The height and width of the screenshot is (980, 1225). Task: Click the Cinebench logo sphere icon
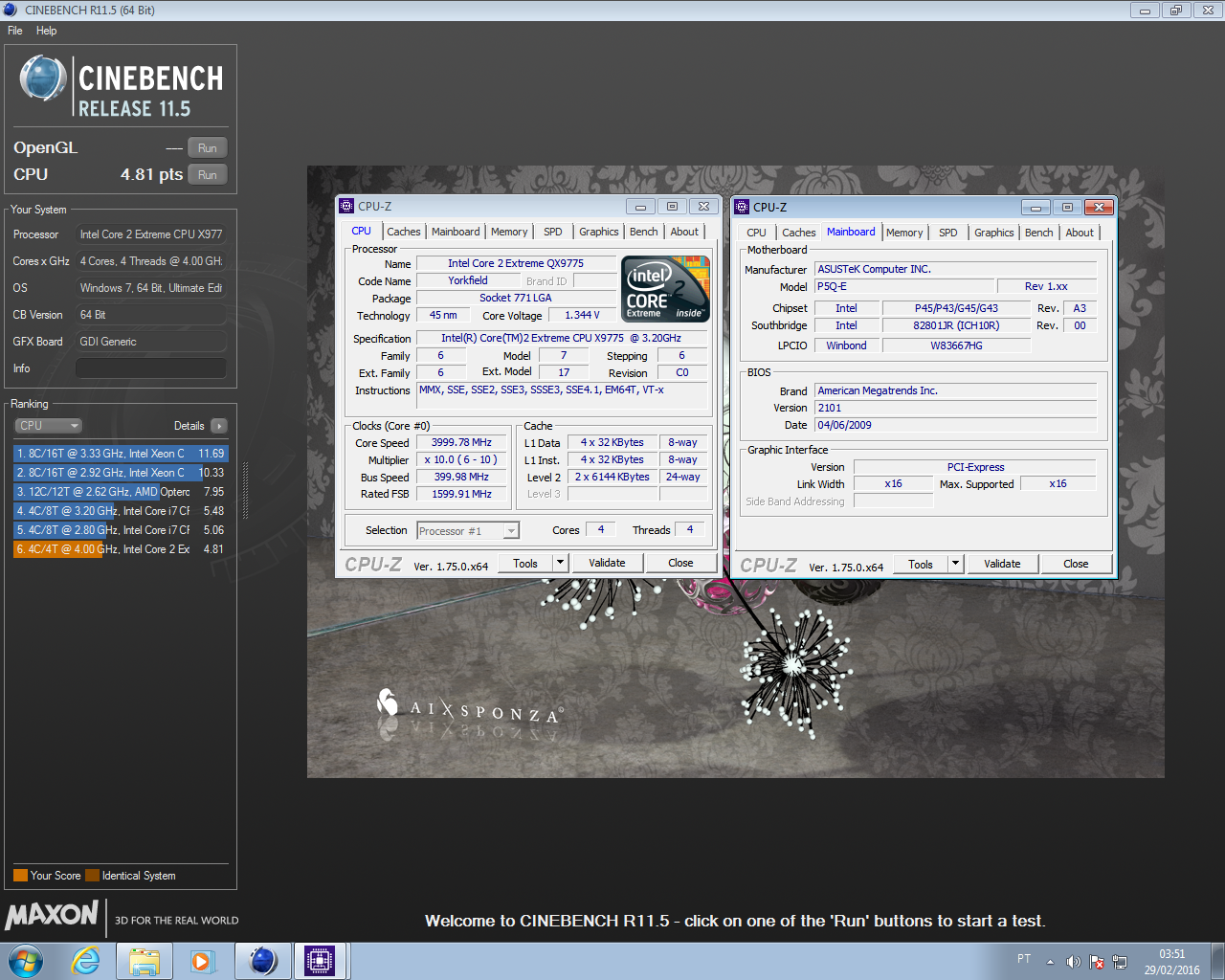pyautogui.click(x=43, y=78)
